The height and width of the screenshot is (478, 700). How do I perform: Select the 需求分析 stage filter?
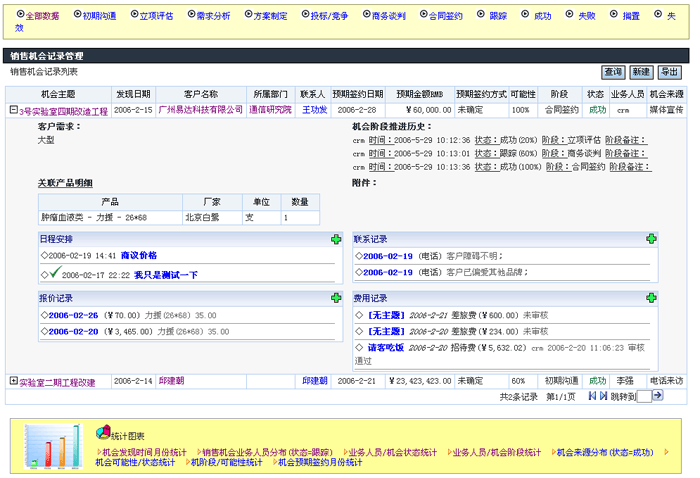point(213,16)
